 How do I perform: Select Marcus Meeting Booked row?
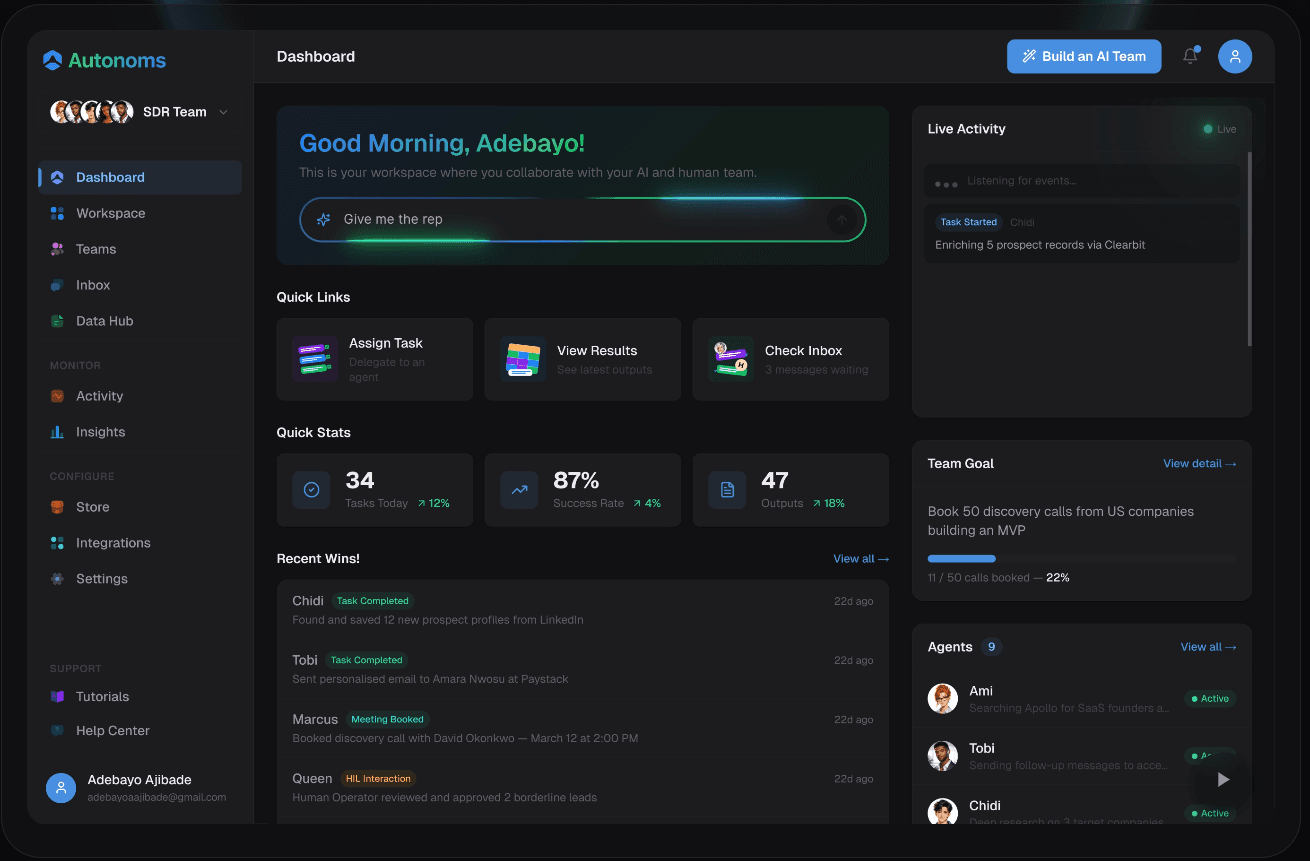pos(583,728)
